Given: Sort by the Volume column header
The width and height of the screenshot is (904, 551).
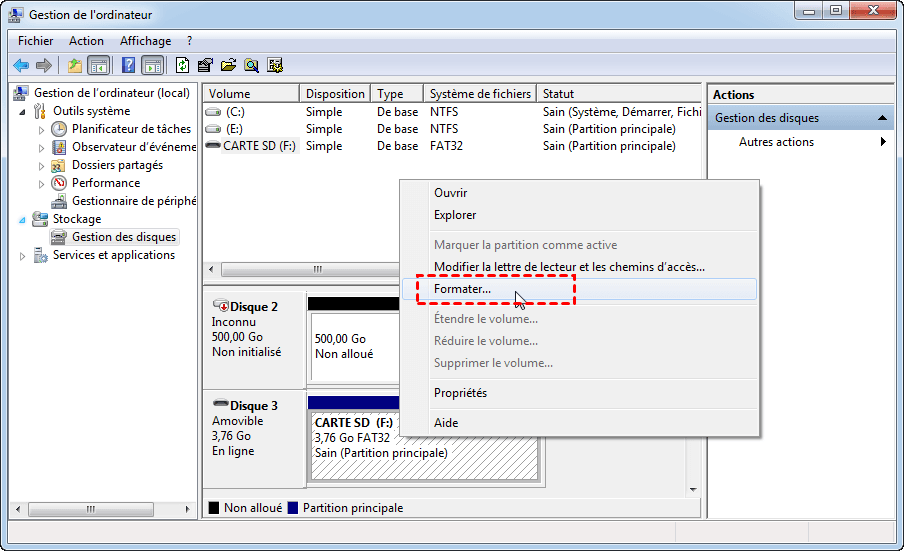Looking at the screenshot, I should (x=251, y=93).
